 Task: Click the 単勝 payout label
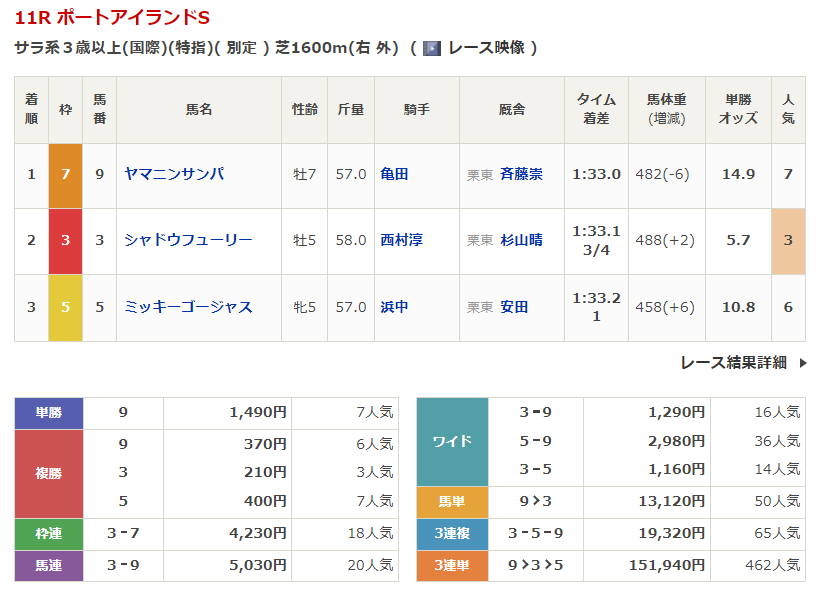pyautogui.click(x=48, y=412)
